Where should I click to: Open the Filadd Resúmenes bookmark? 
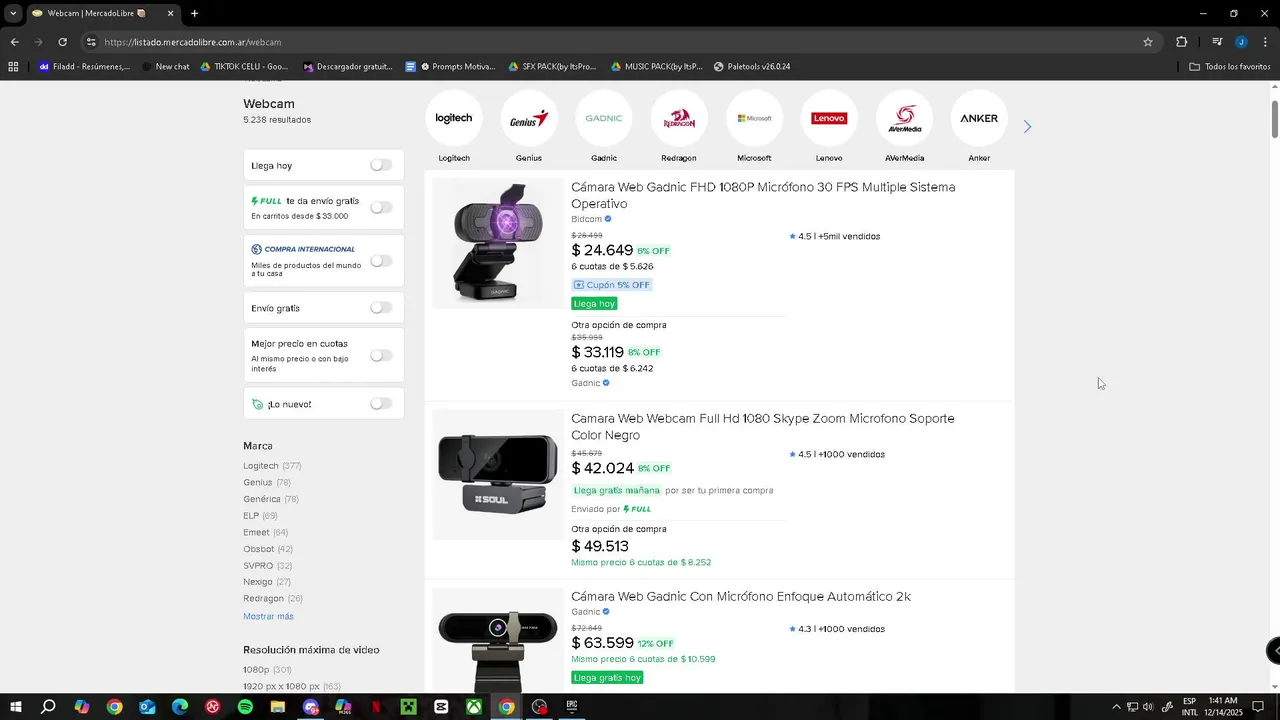point(84,67)
